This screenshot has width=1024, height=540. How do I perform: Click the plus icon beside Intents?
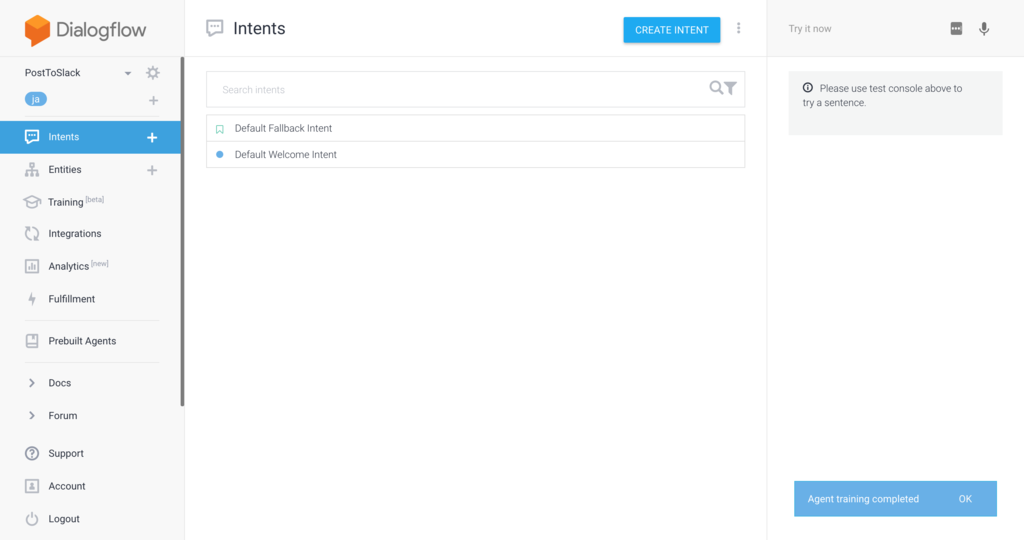(x=152, y=137)
